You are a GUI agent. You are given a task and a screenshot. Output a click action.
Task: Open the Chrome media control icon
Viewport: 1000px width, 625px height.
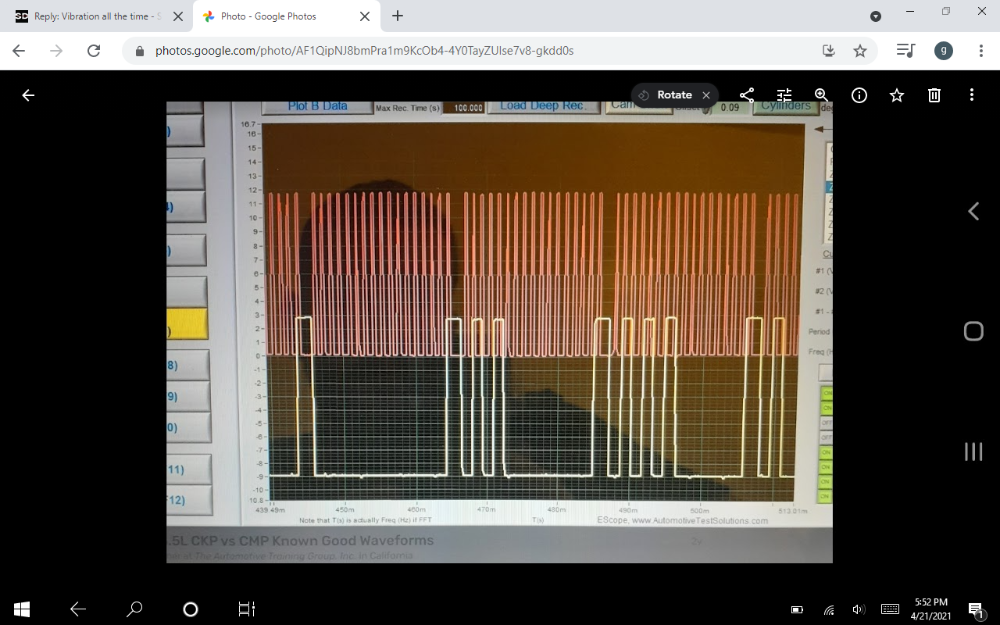click(905, 50)
